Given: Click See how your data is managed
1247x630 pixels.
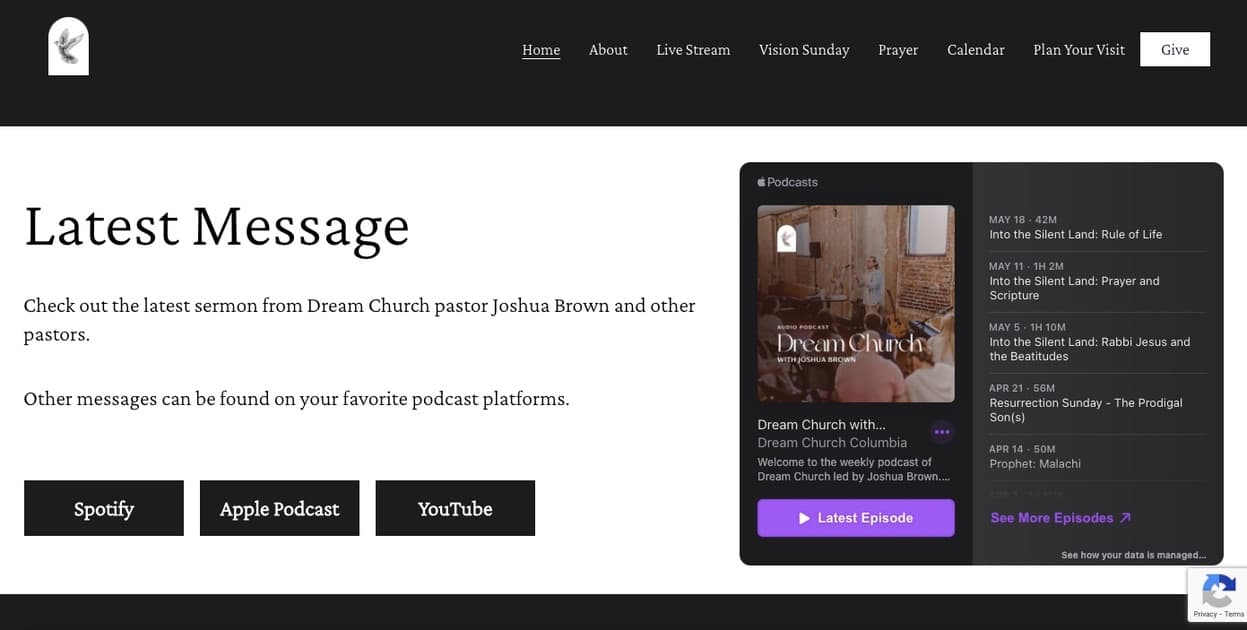Looking at the screenshot, I should point(1133,555).
